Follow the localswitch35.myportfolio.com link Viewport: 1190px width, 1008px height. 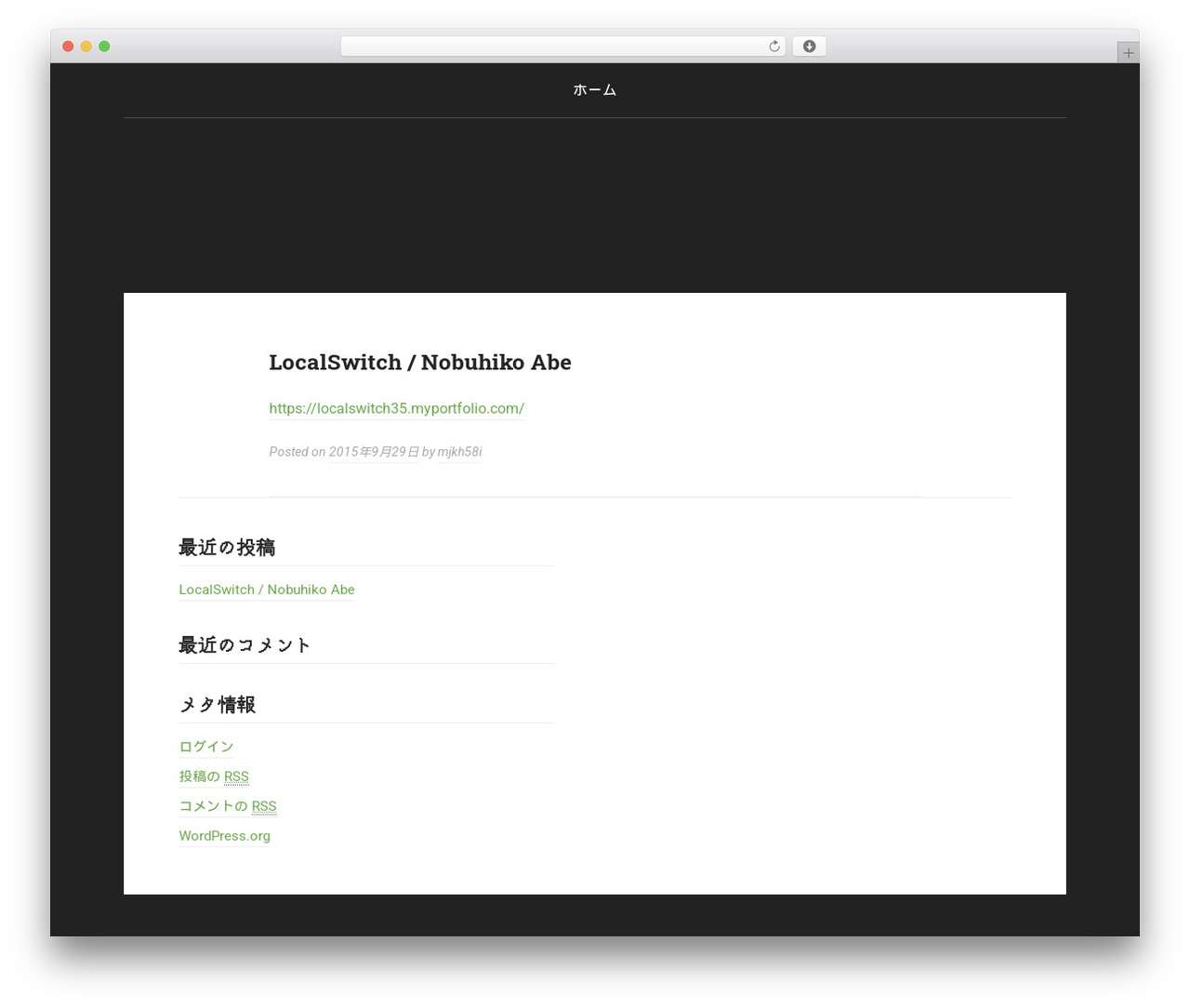click(x=397, y=408)
